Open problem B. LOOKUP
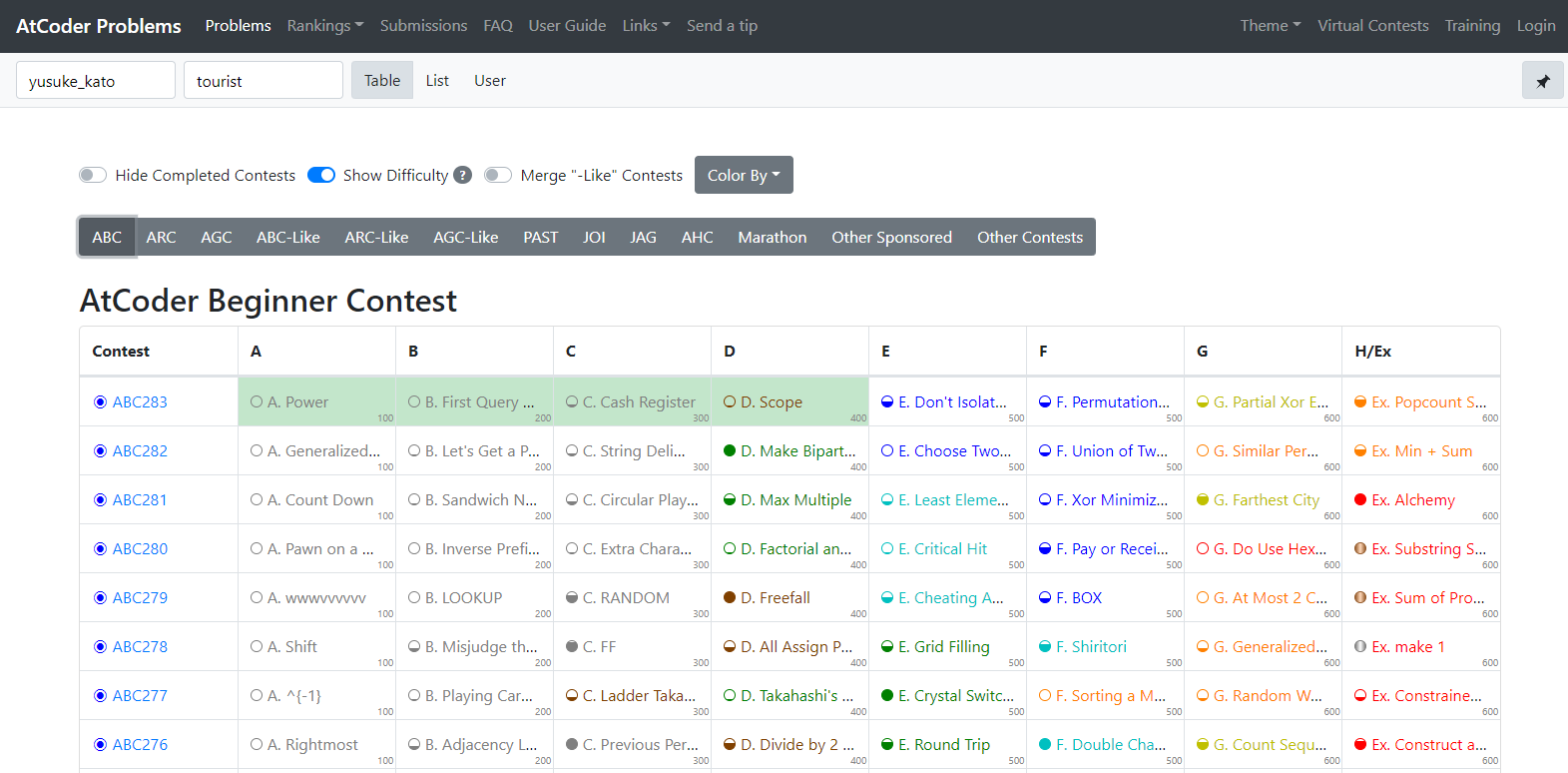Screen dimensions: 1568x773 464,597
